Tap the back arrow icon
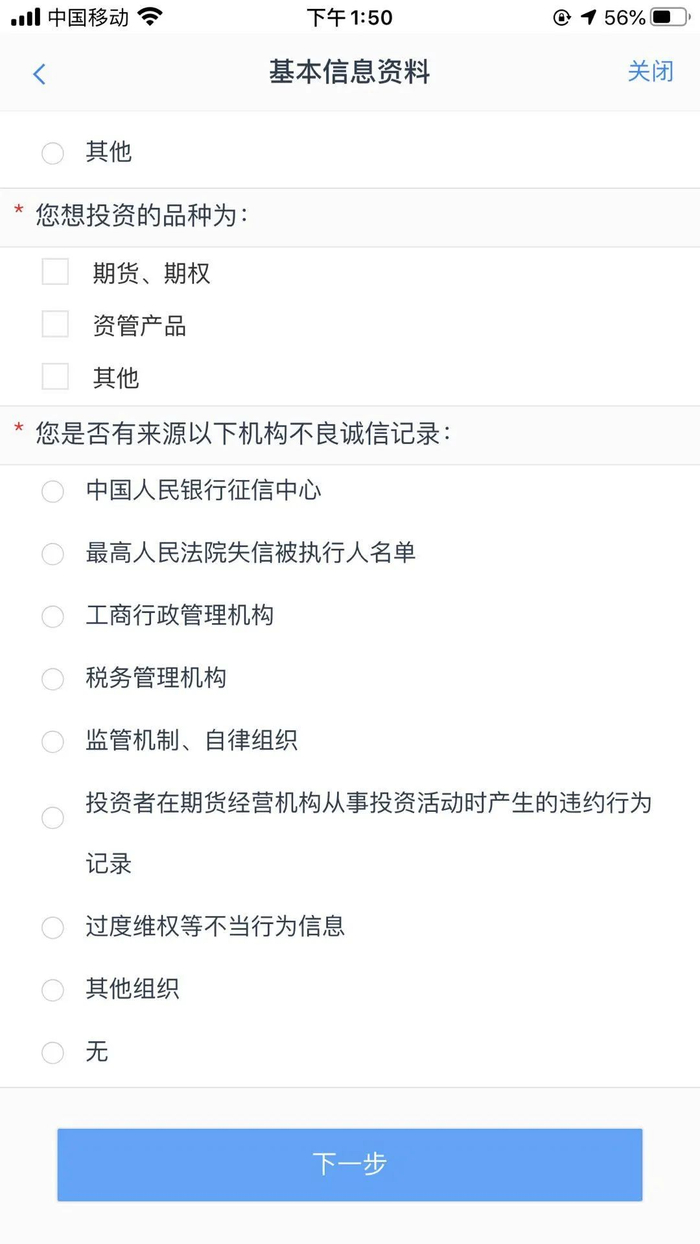Screen dimensions: 700x1244 point(39,74)
